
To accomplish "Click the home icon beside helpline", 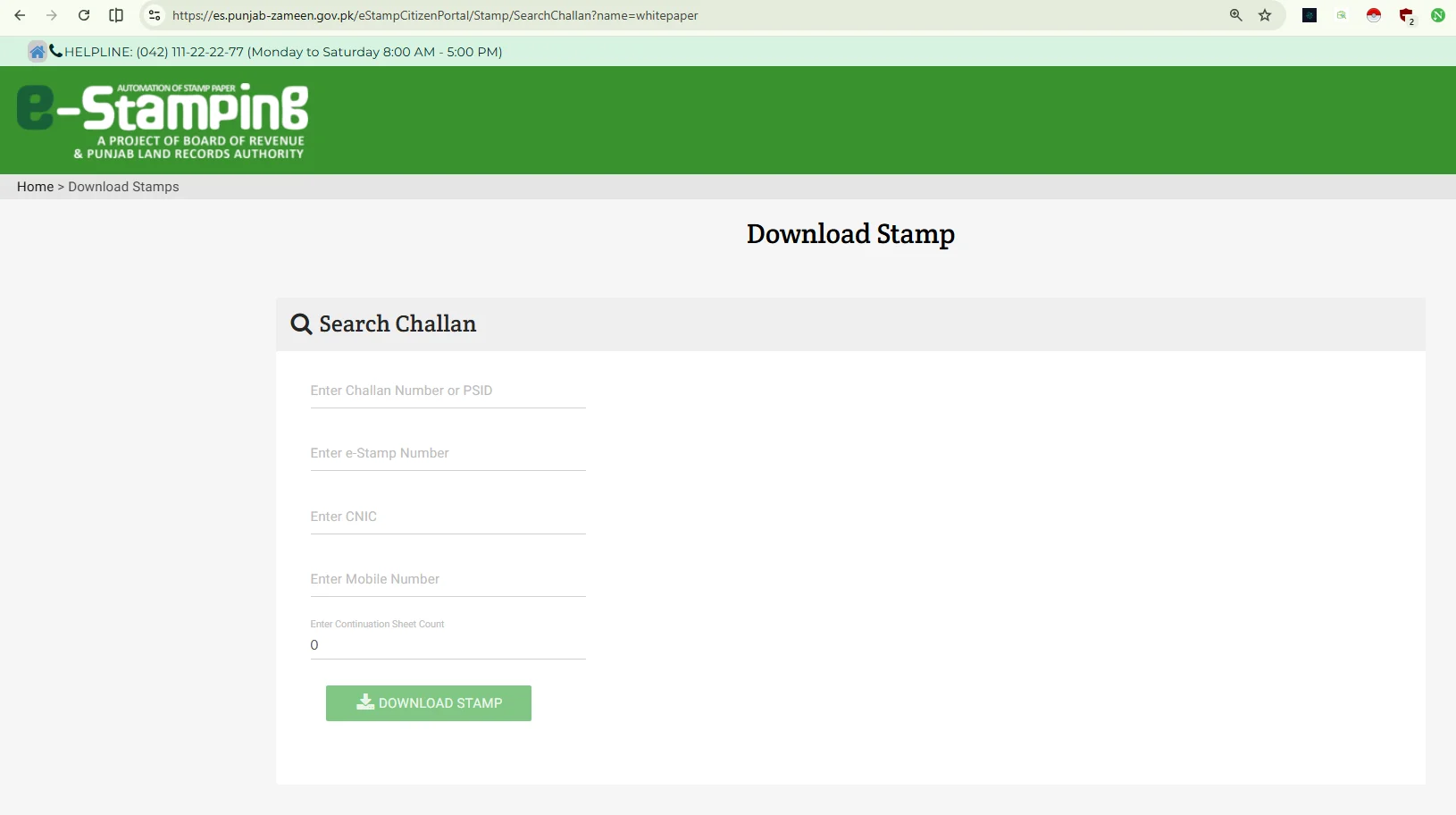I will (x=37, y=52).
